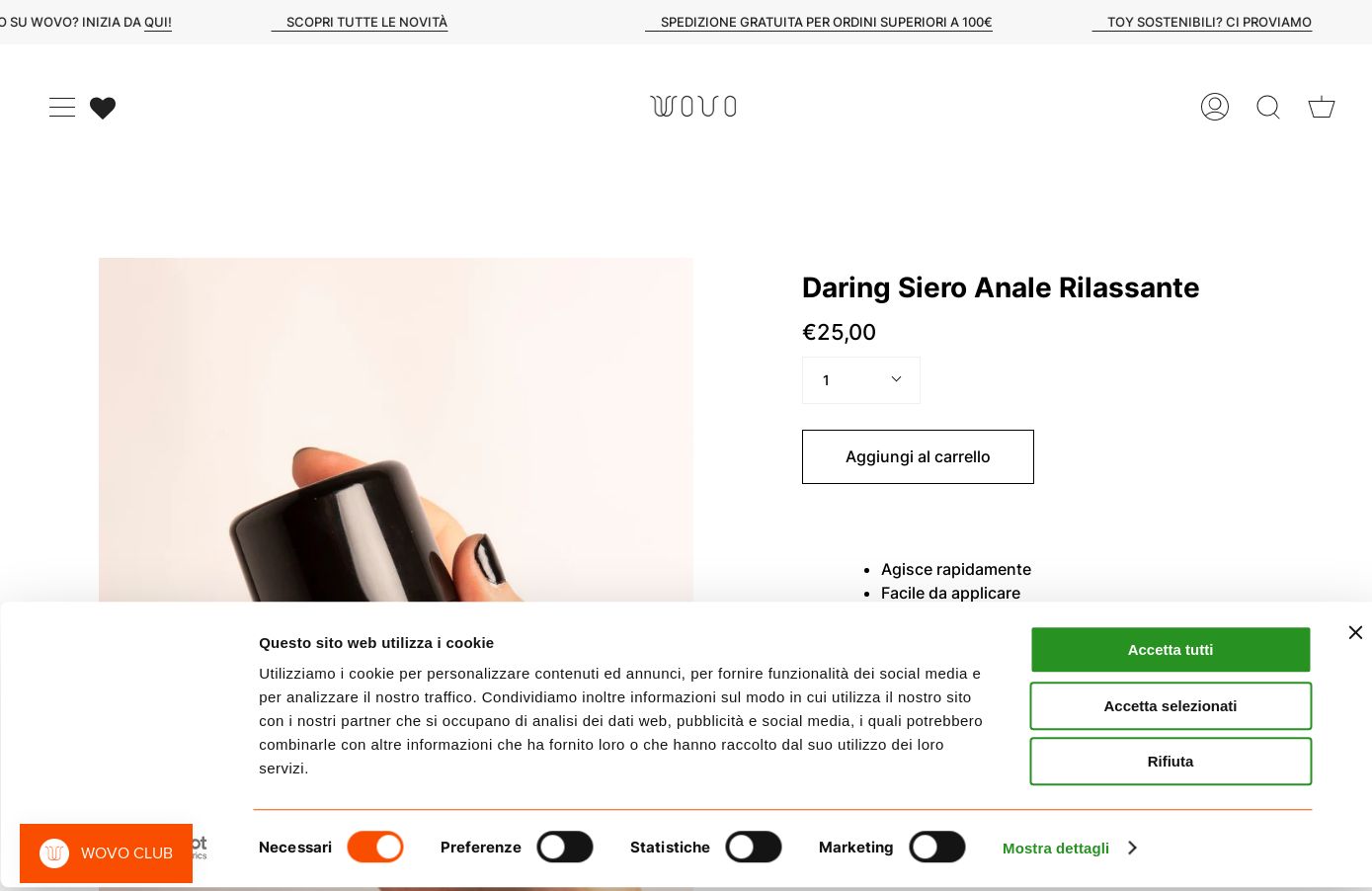The height and width of the screenshot is (891, 1372).
Task: Click the Accetta tutti button
Action: [x=1170, y=650]
